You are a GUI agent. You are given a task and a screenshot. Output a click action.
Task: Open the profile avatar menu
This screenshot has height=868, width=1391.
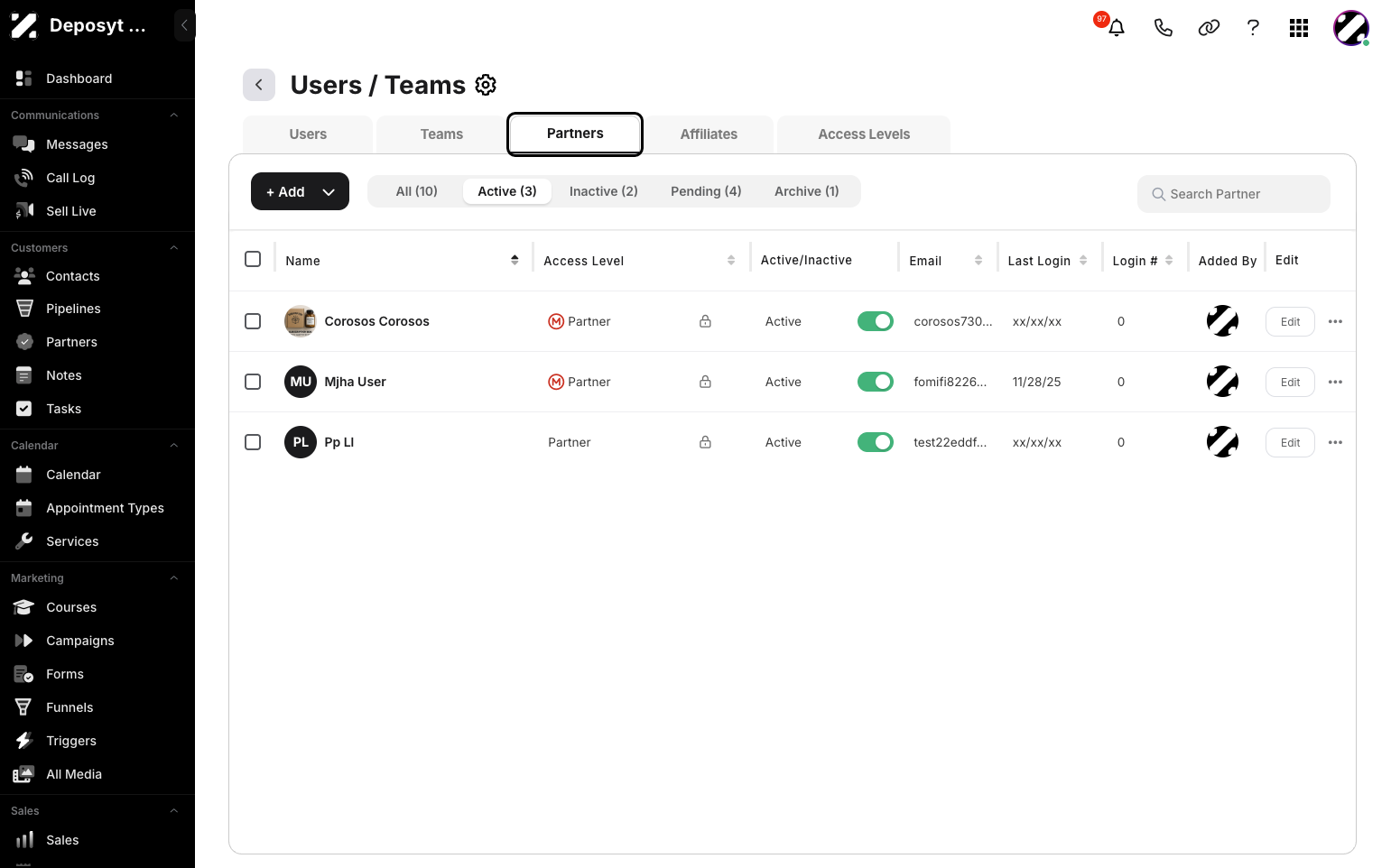pyautogui.click(x=1351, y=28)
